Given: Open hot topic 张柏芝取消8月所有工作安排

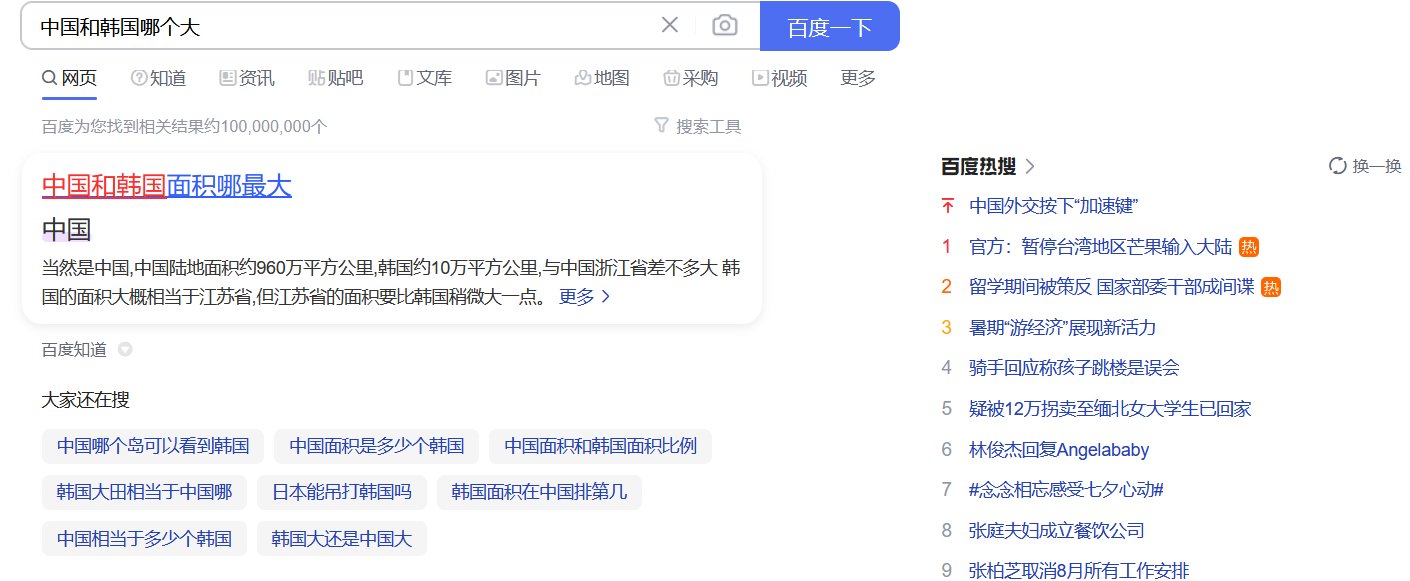Looking at the screenshot, I should click(1080, 571).
